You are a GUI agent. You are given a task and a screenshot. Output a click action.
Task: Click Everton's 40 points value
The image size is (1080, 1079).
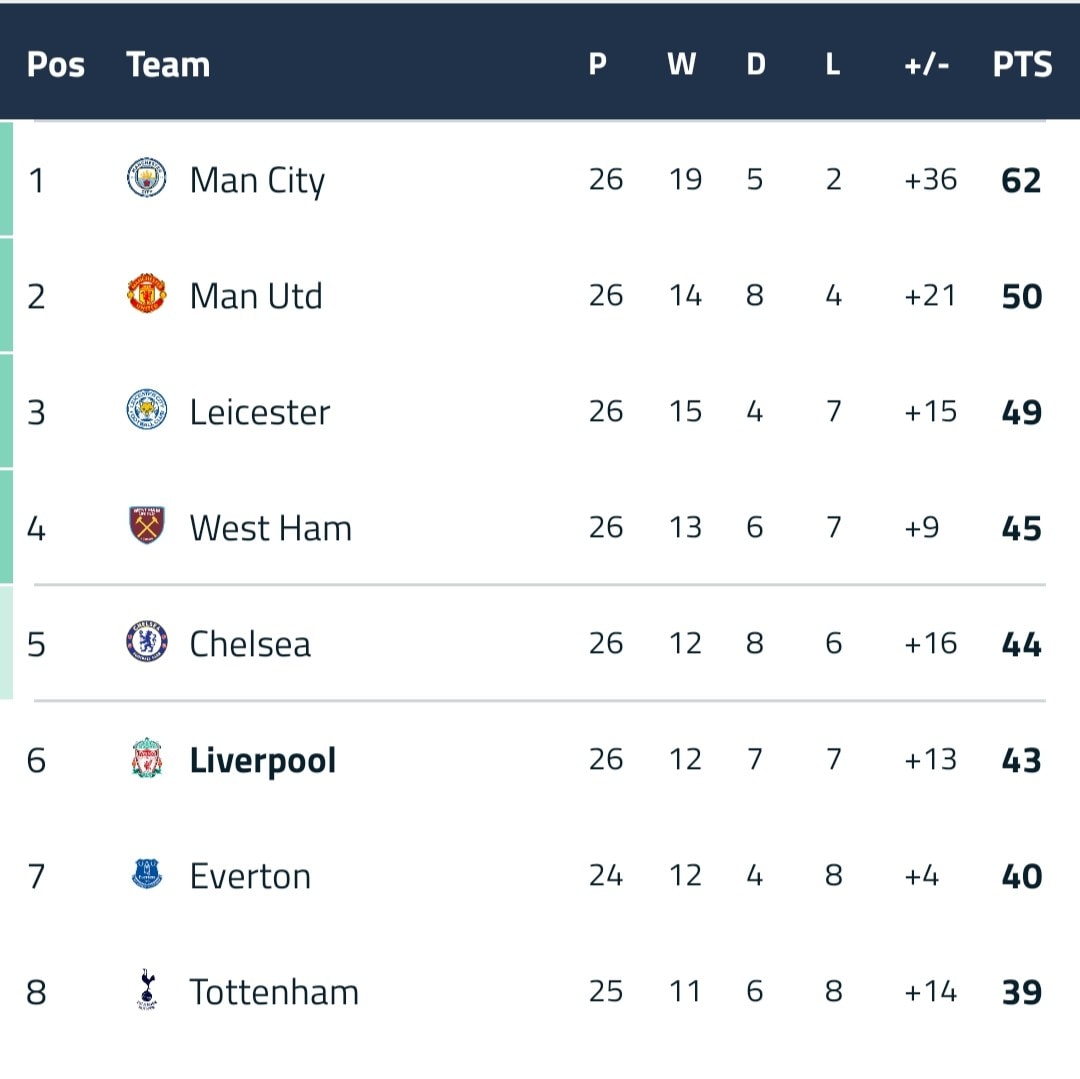[1021, 876]
